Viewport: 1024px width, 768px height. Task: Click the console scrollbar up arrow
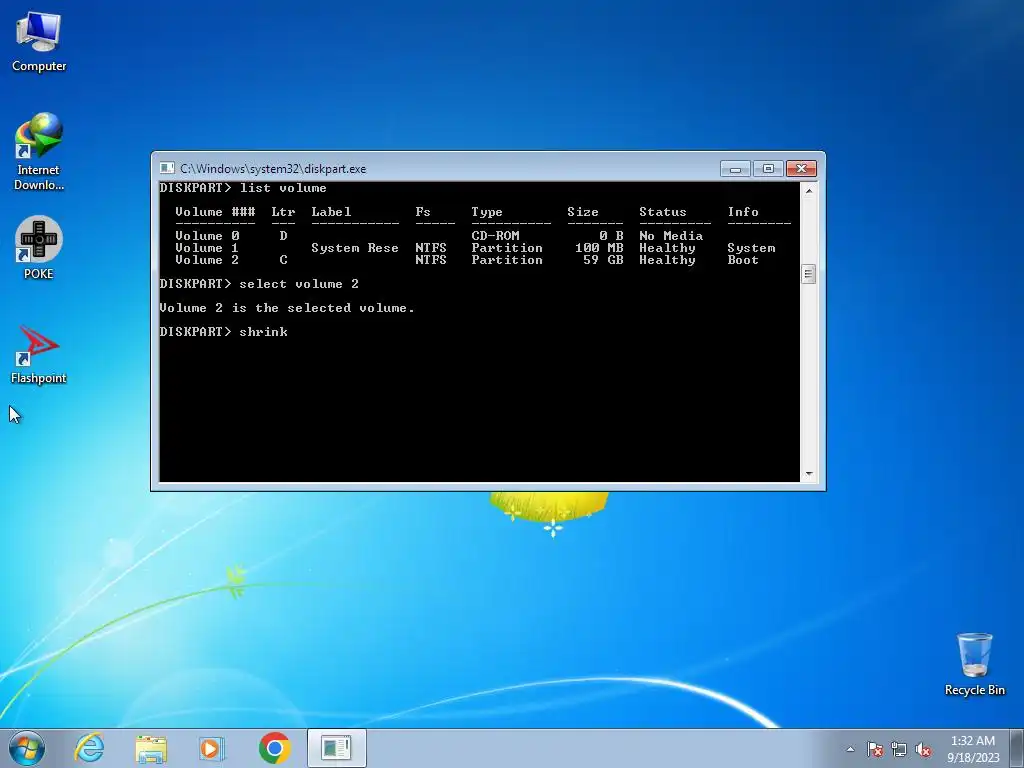808,191
